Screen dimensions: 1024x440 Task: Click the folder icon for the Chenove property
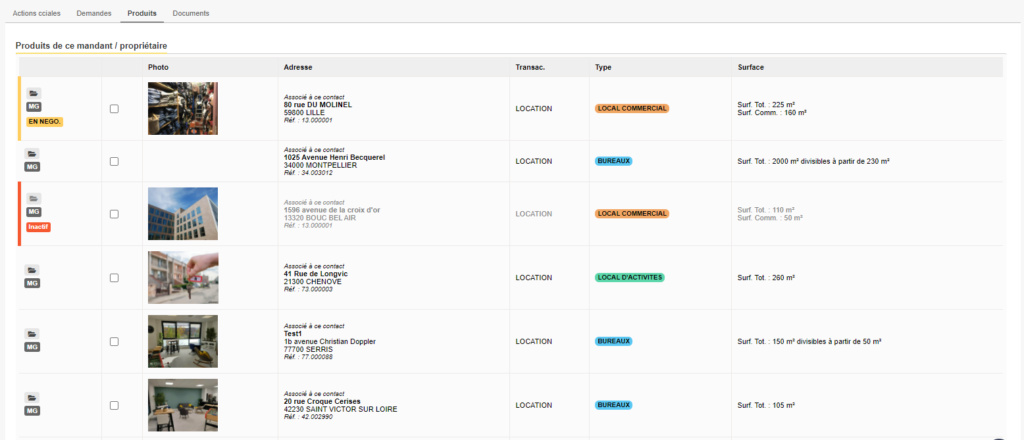coord(33,269)
